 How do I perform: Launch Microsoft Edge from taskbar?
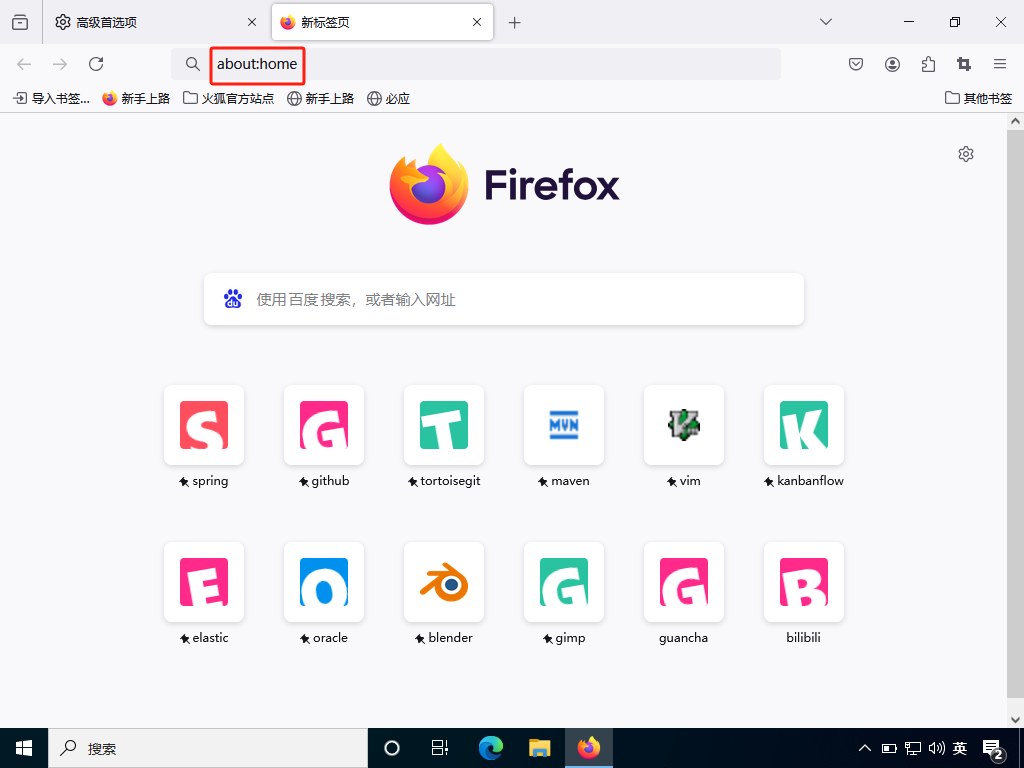(x=490, y=748)
